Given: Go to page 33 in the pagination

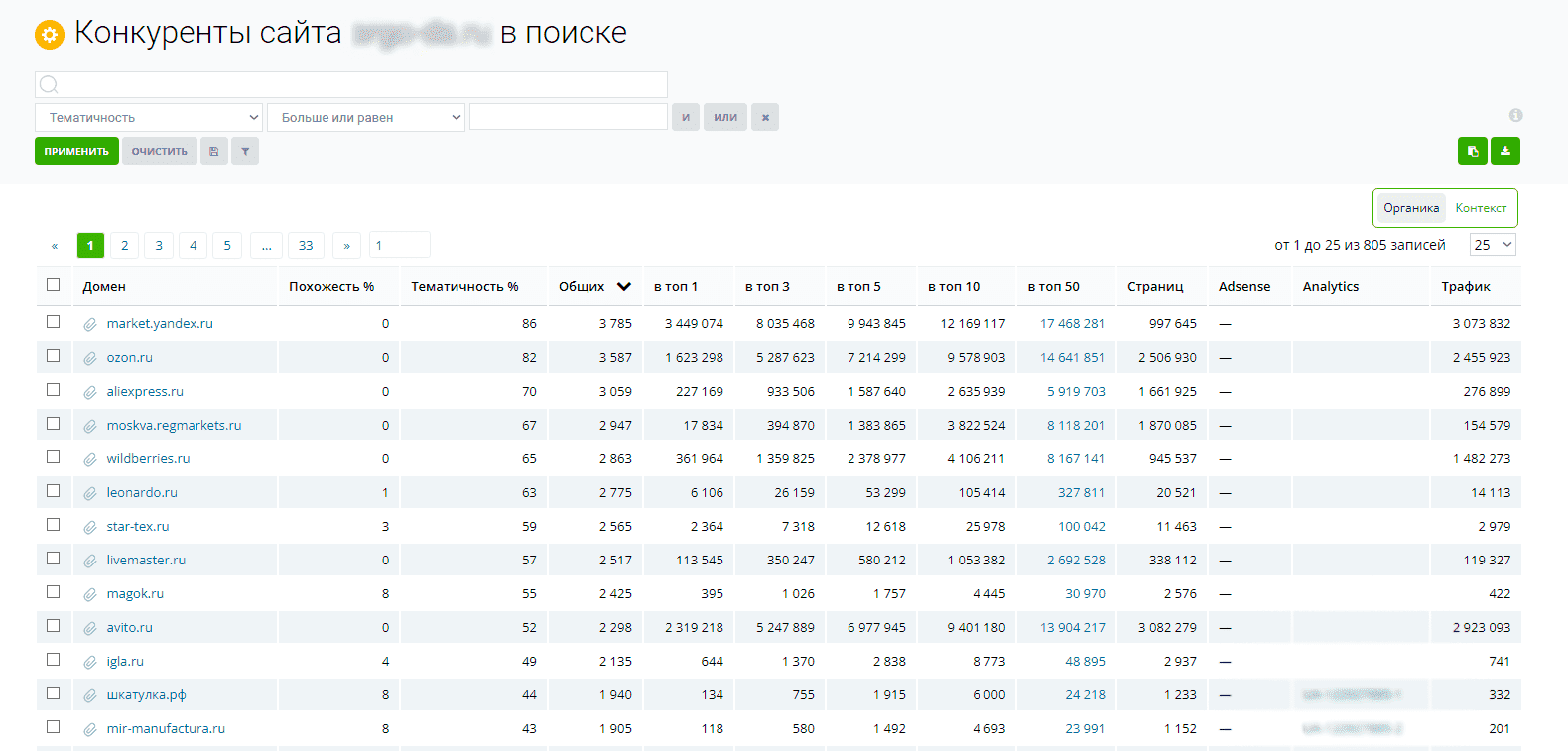Looking at the screenshot, I should (306, 245).
